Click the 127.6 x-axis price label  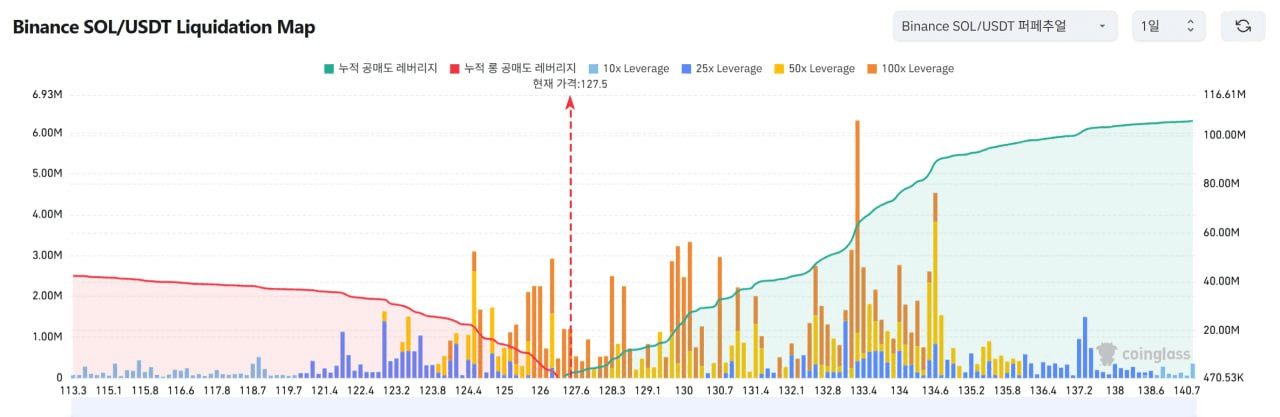pyautogui.click(x=577, y=391)
